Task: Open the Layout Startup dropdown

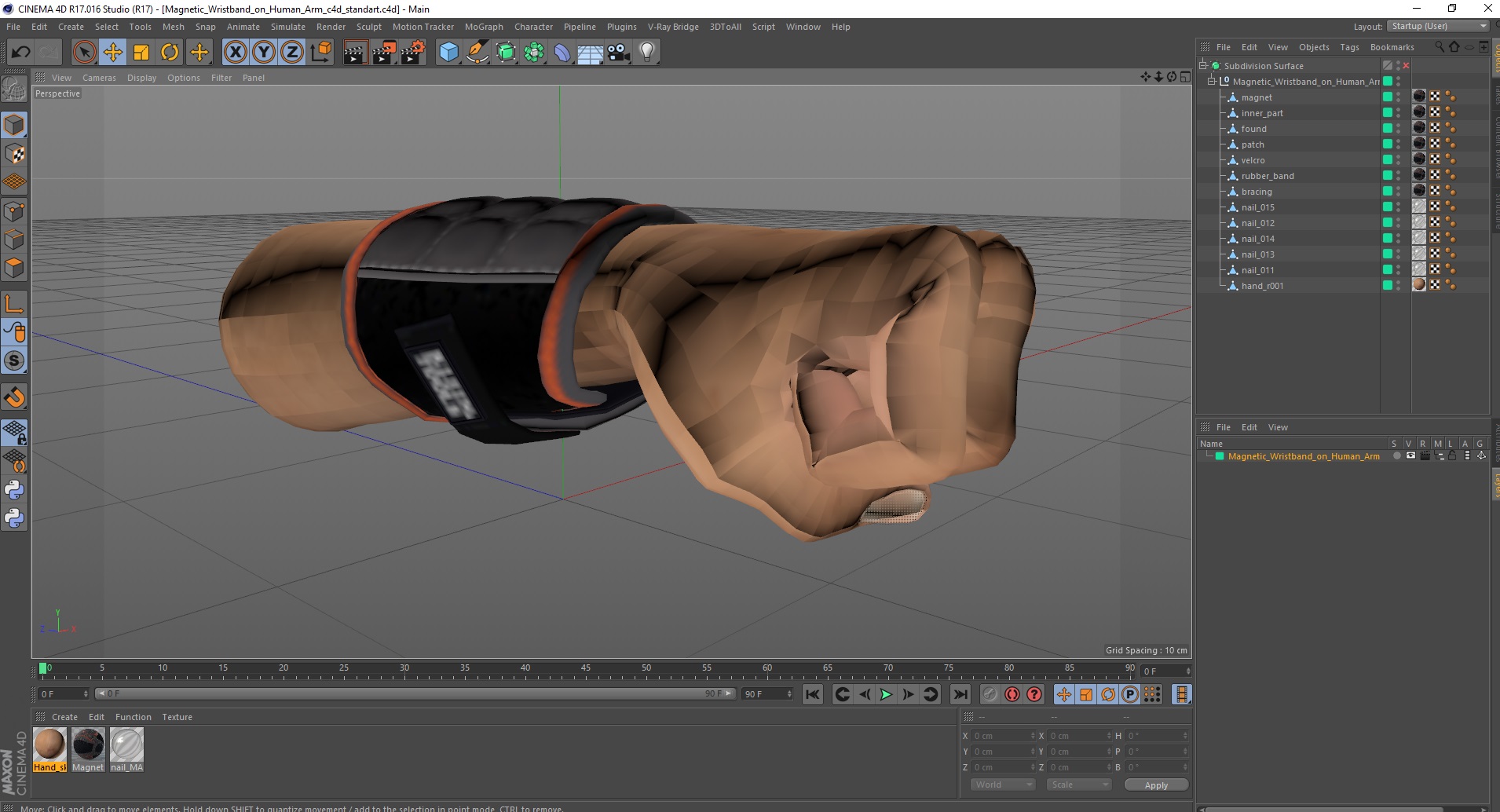Action: [x=1439, y=27]
